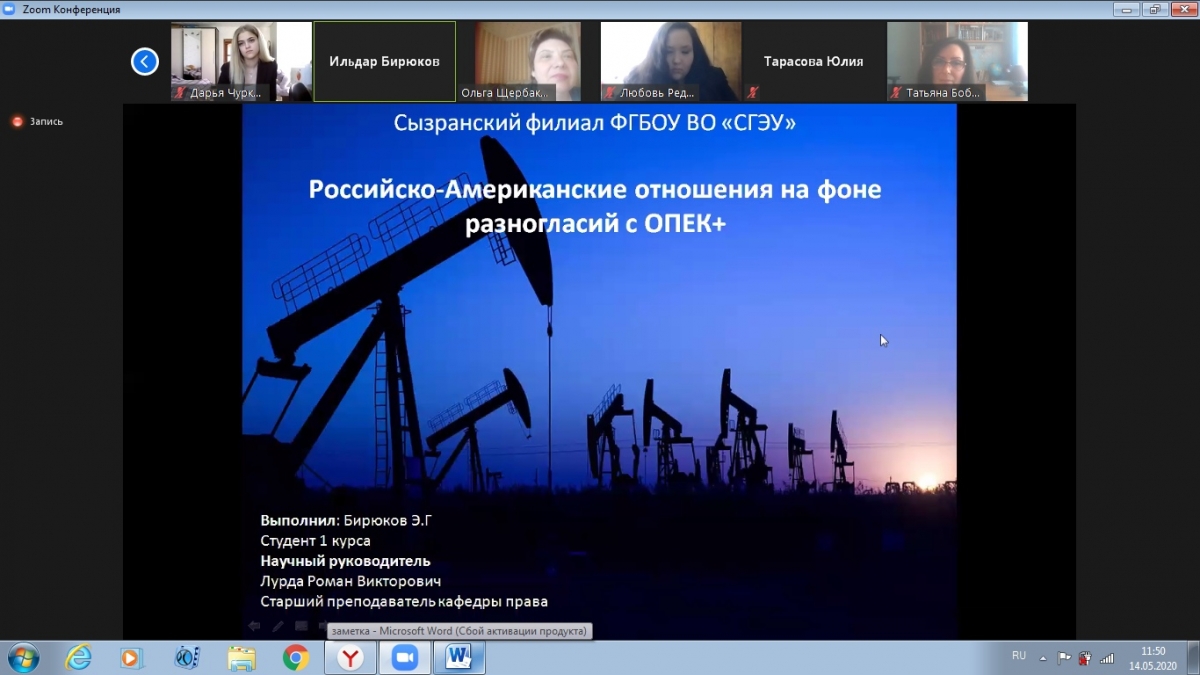Click the RU language indicator
The height and width of the screenshot is (675, 1200).
tap(1019, 656)
